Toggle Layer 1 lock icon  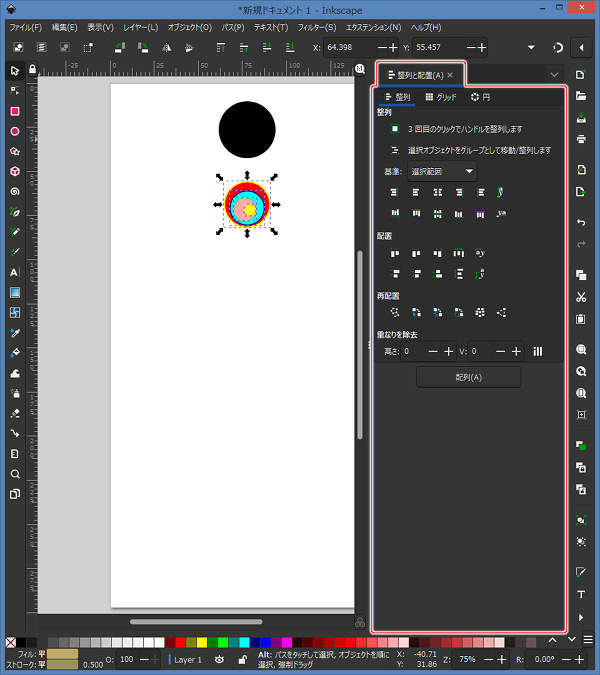pos(242,659)
